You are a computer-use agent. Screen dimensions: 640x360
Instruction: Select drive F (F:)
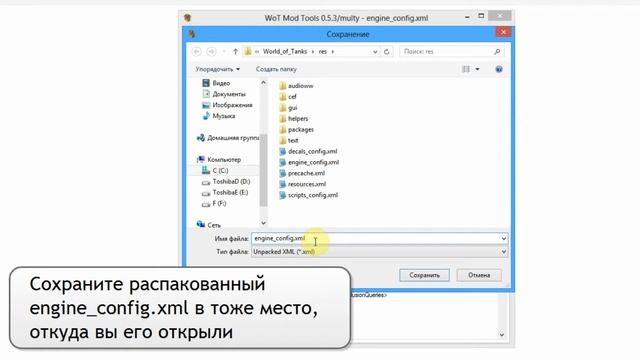point(214,203)
